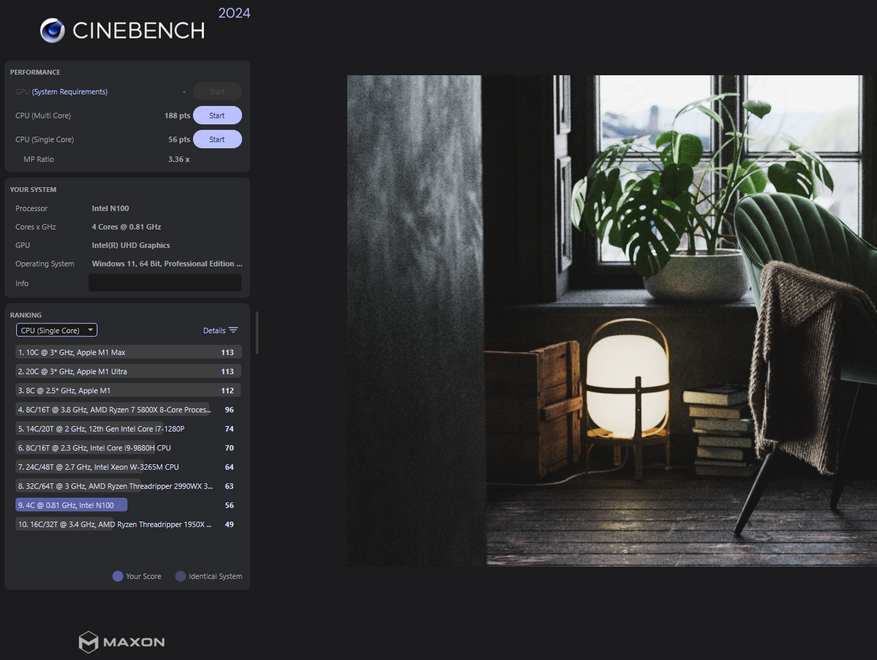The height and width of the screenshot is (660, 877).
Task: Select the Intel Core i7-1280P row
Action: pos(129,429)
